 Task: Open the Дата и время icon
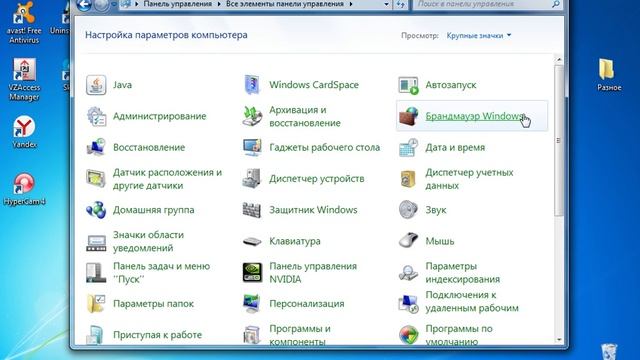coord(409,147)
